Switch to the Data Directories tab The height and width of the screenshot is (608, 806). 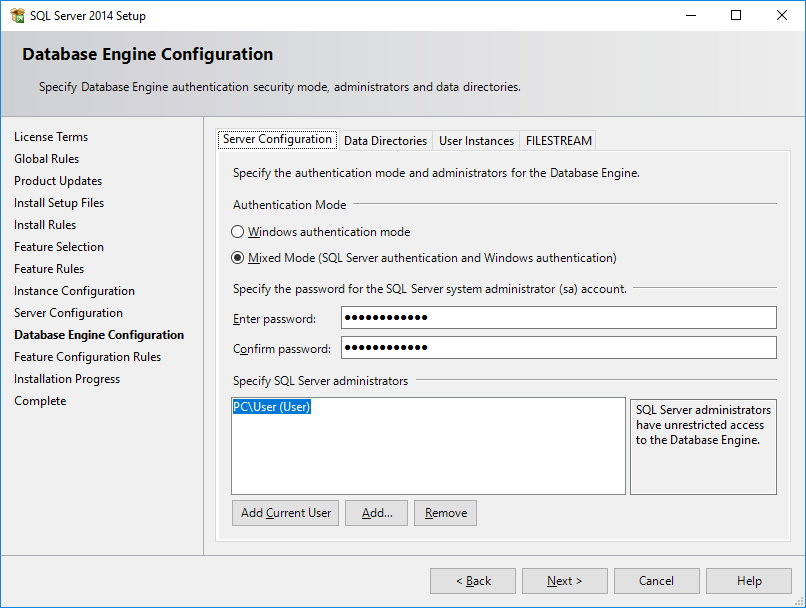pos(385,140)
